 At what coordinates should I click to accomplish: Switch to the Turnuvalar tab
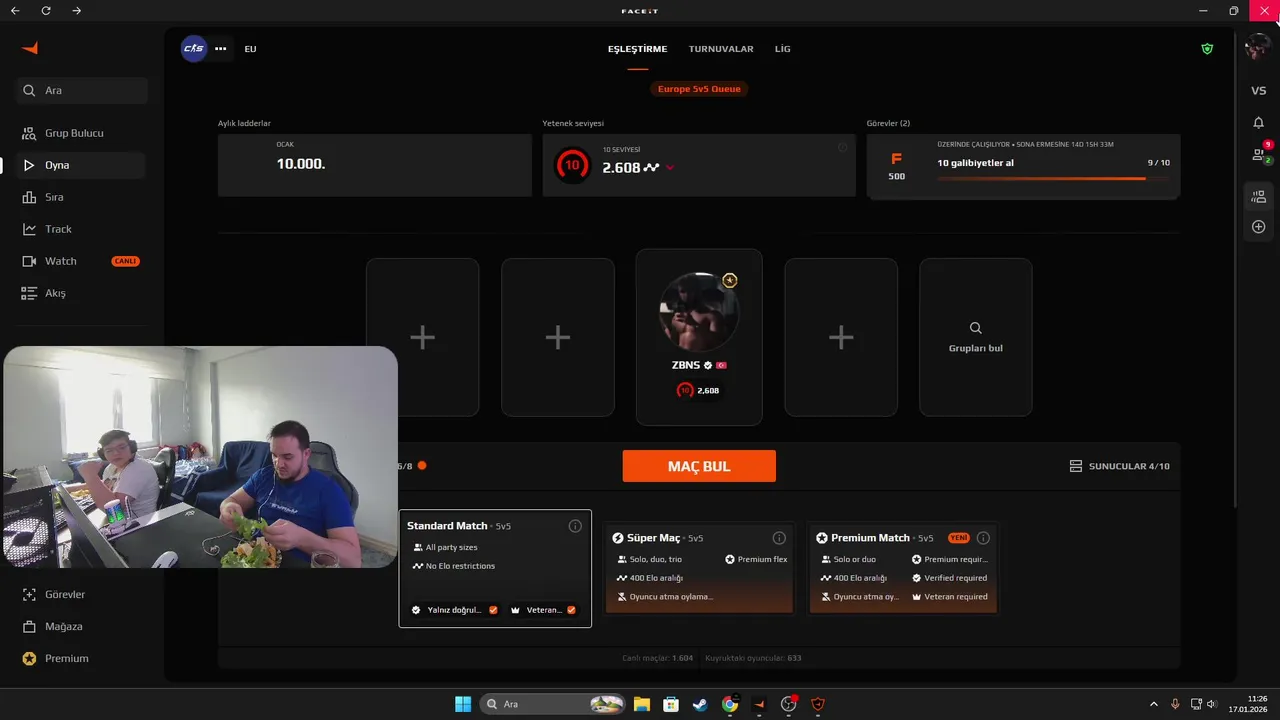click(721, 49)
